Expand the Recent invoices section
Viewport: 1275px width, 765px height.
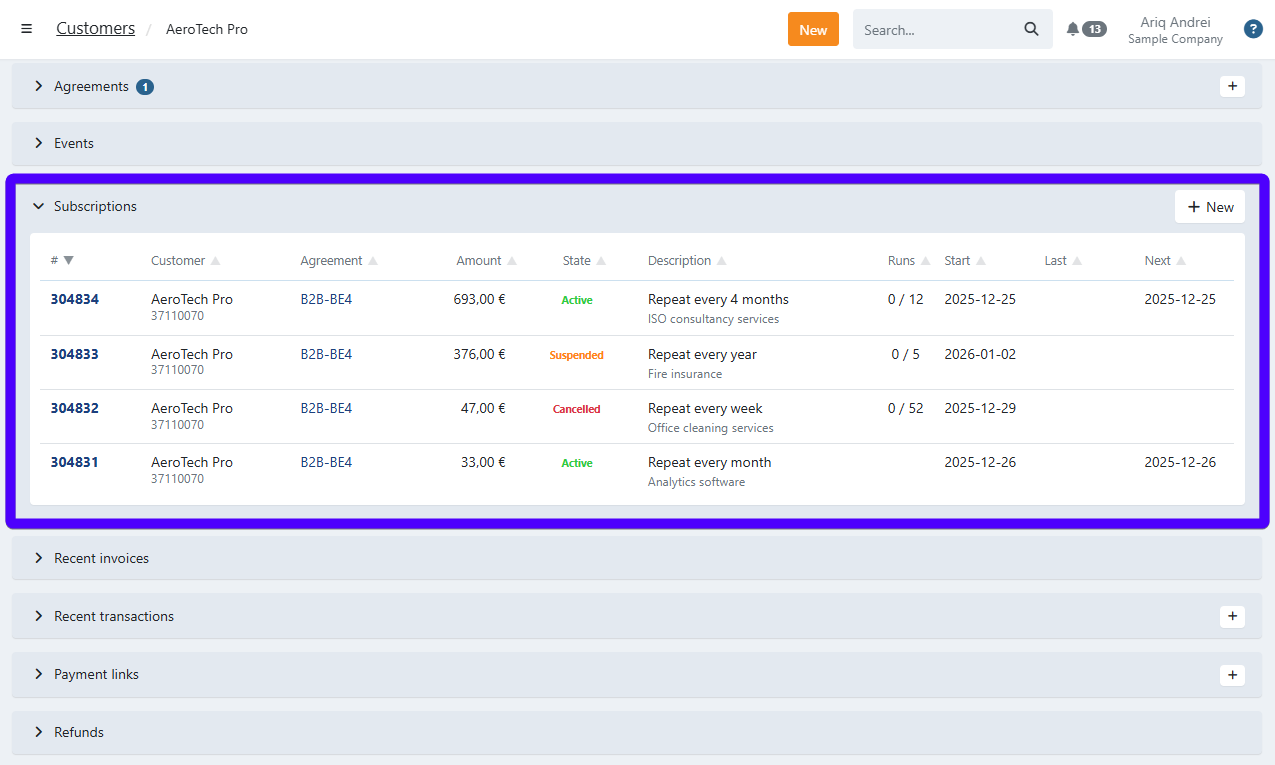coord(100,558)
